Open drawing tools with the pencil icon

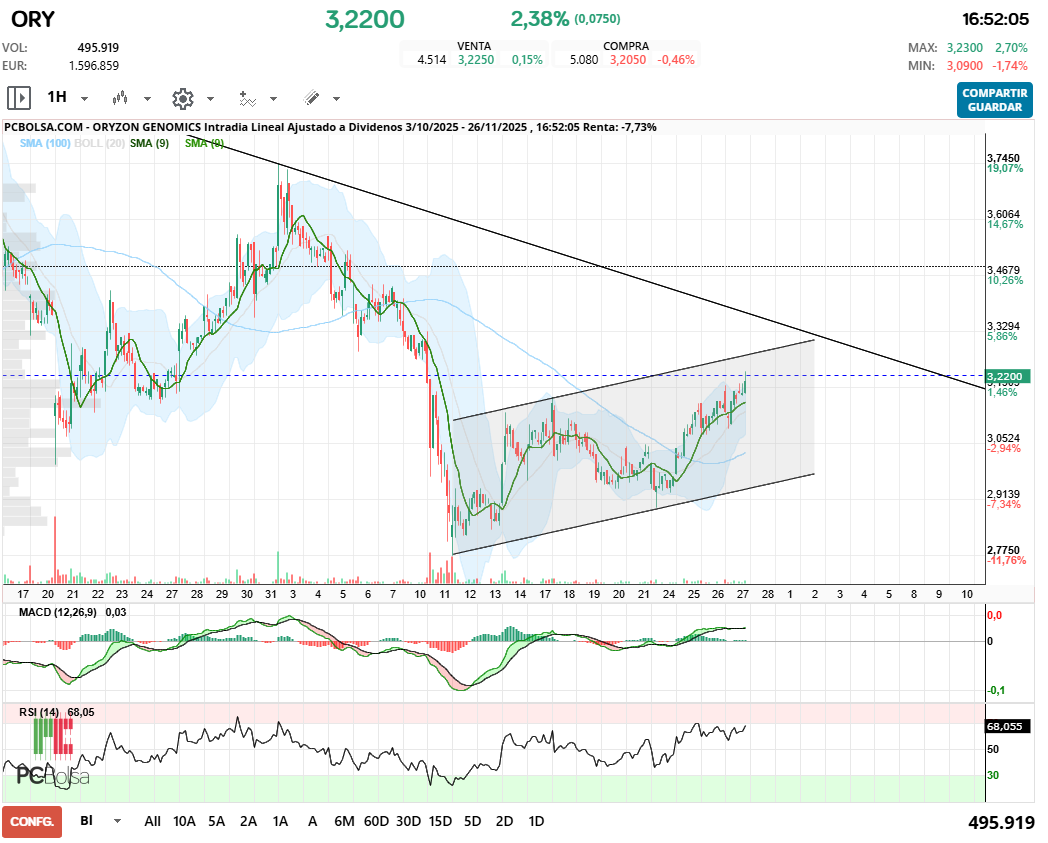coord(312,98)
